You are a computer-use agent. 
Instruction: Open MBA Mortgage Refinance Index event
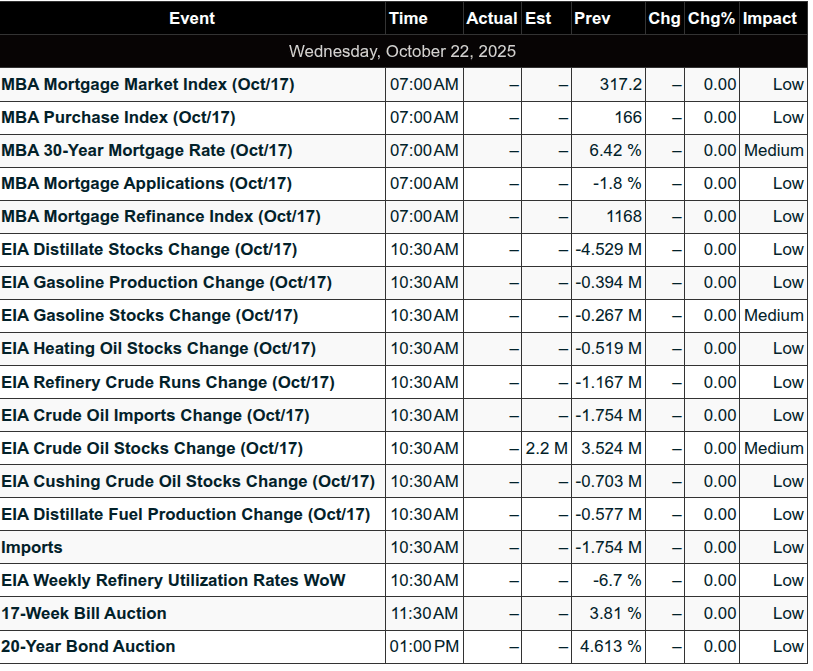(161, 217)
